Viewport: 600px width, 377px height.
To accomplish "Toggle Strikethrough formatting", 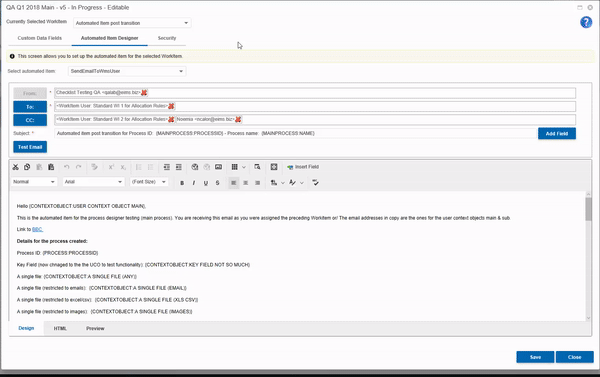I will [217, 183].
